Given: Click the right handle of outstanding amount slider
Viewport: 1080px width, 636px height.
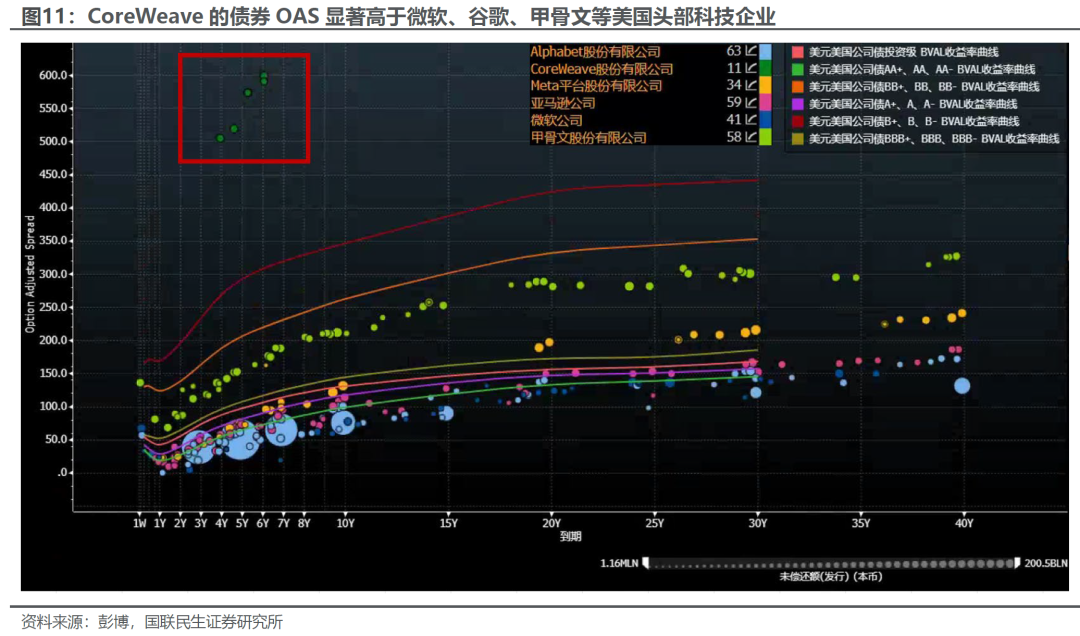Looking at the screenshot, I should (1017, 563).
